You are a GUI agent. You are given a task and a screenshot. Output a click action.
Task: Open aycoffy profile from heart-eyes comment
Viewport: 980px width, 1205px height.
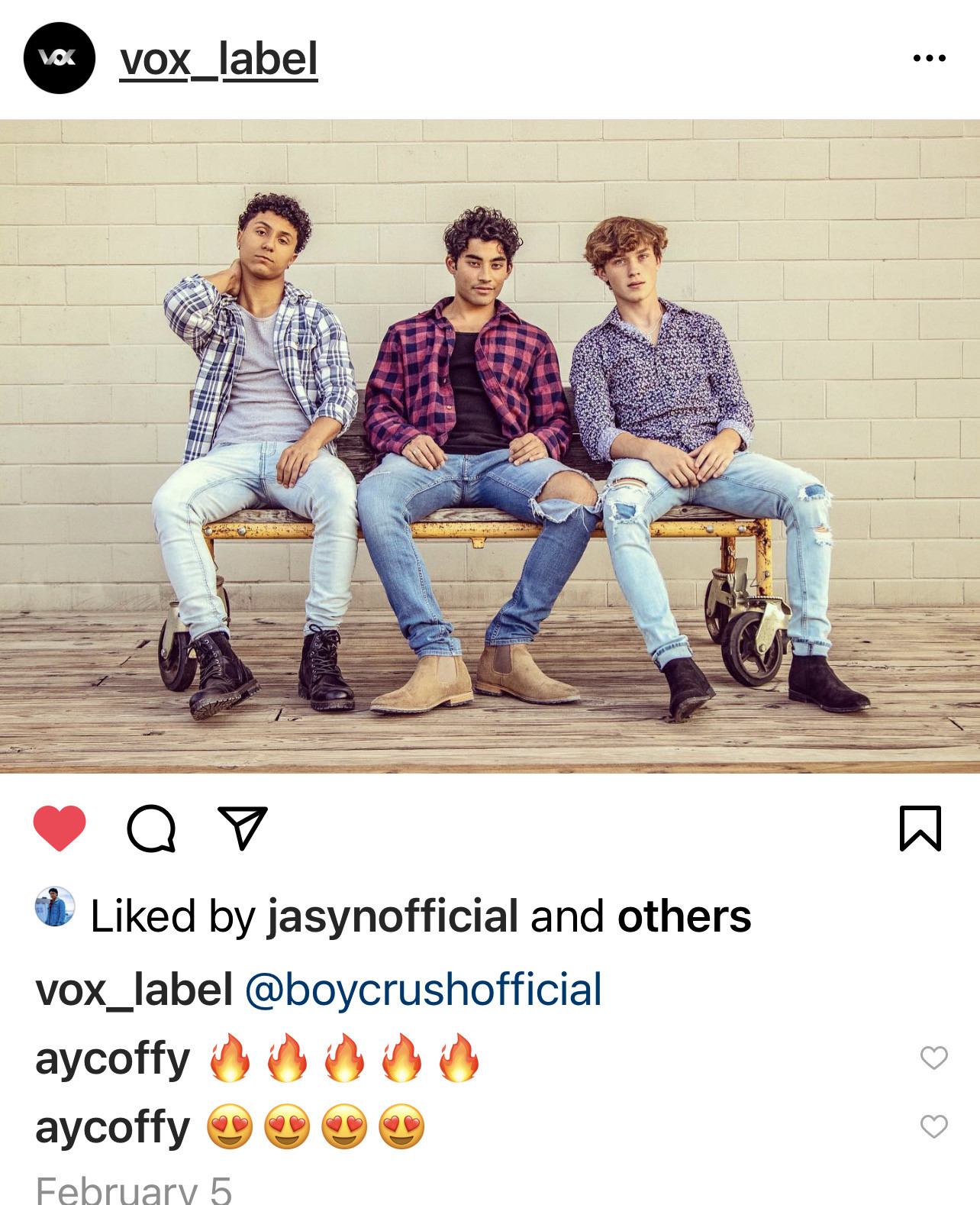[x=113, y=1128]
